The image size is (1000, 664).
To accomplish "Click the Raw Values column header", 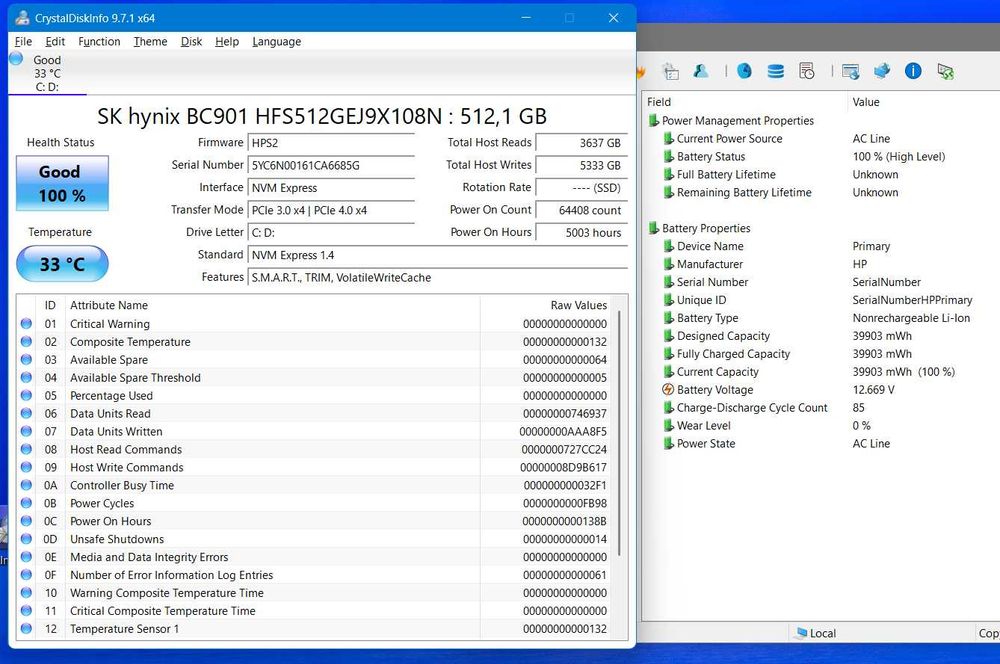I will click(578, 305).
